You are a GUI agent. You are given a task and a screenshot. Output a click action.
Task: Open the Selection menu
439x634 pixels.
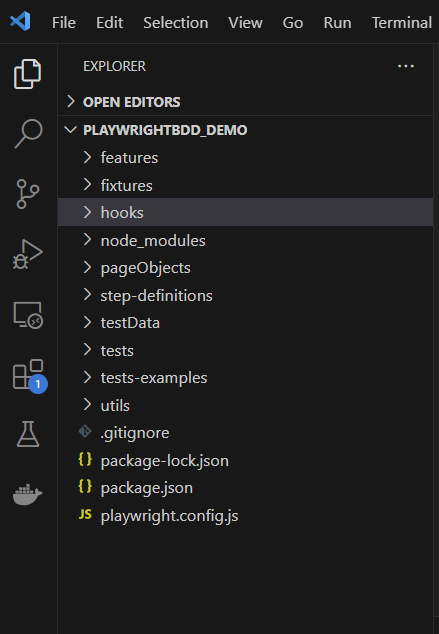click(x=175, y=23)
